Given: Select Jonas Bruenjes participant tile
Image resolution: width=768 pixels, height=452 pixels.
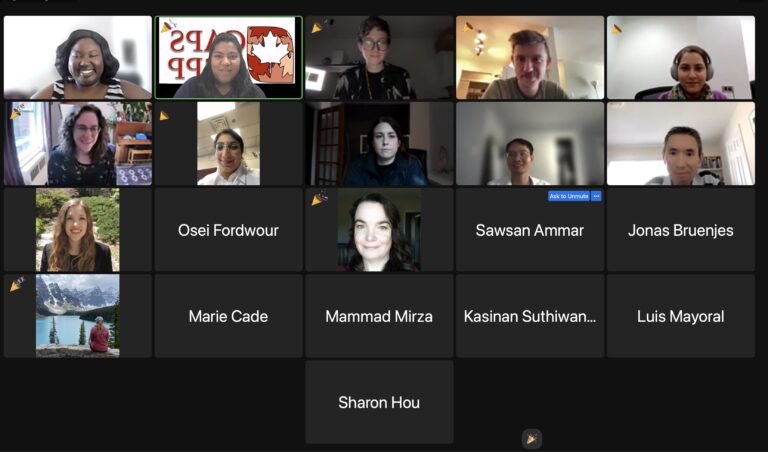Looking at the screenshot, I should click(680, 230).
